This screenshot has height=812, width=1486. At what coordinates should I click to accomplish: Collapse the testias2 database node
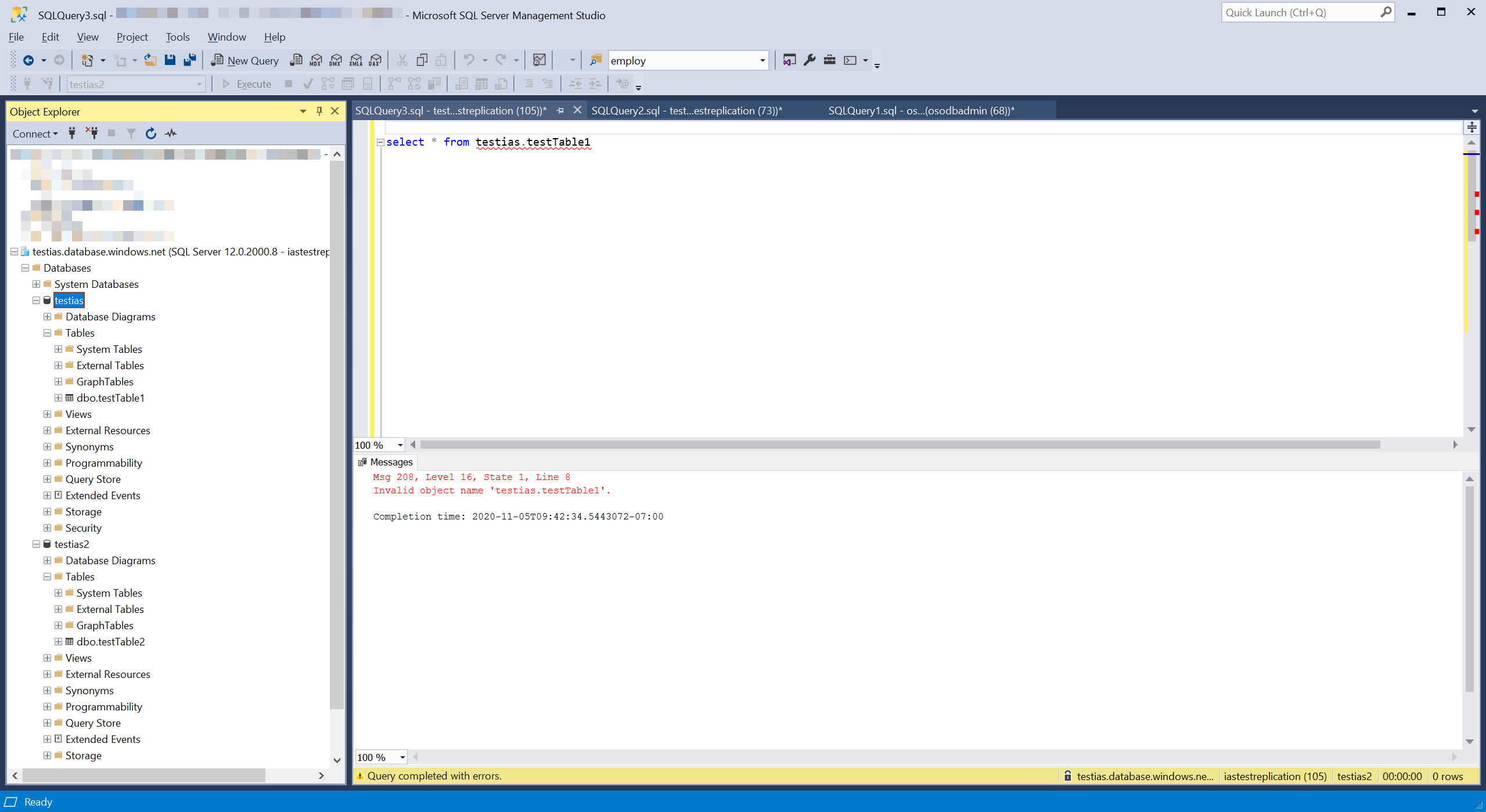(x=36, y=544)
